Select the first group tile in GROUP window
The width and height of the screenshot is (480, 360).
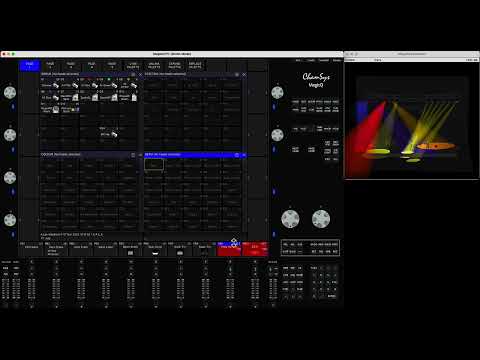point(50,84)
